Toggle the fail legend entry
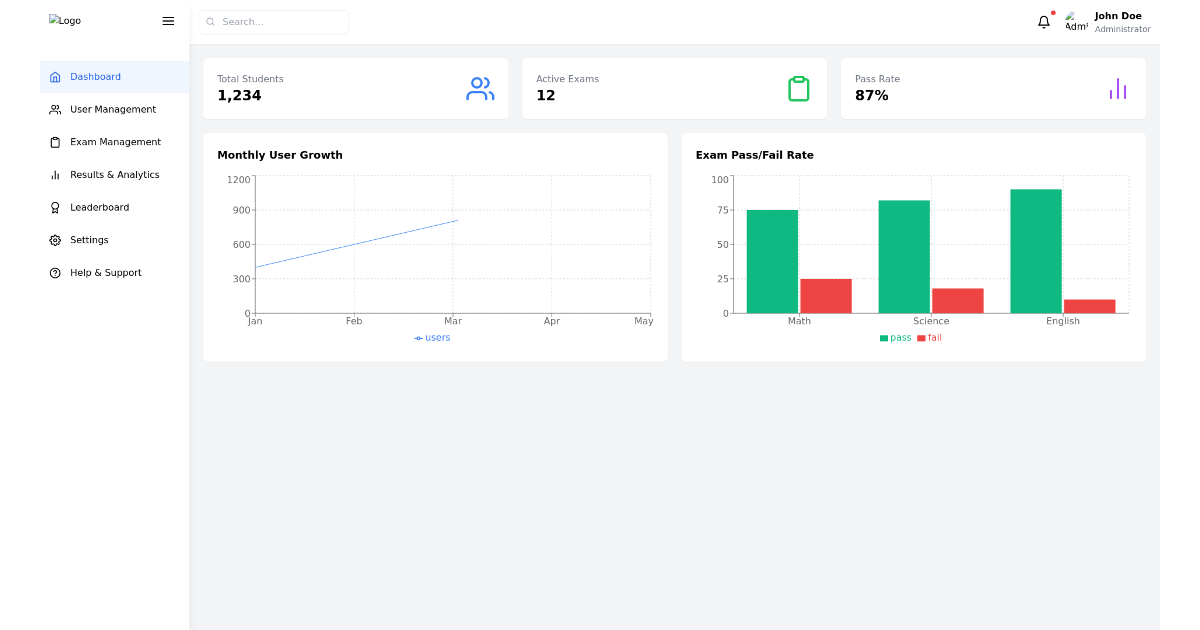1200x630 pixels. coord(934,337)
